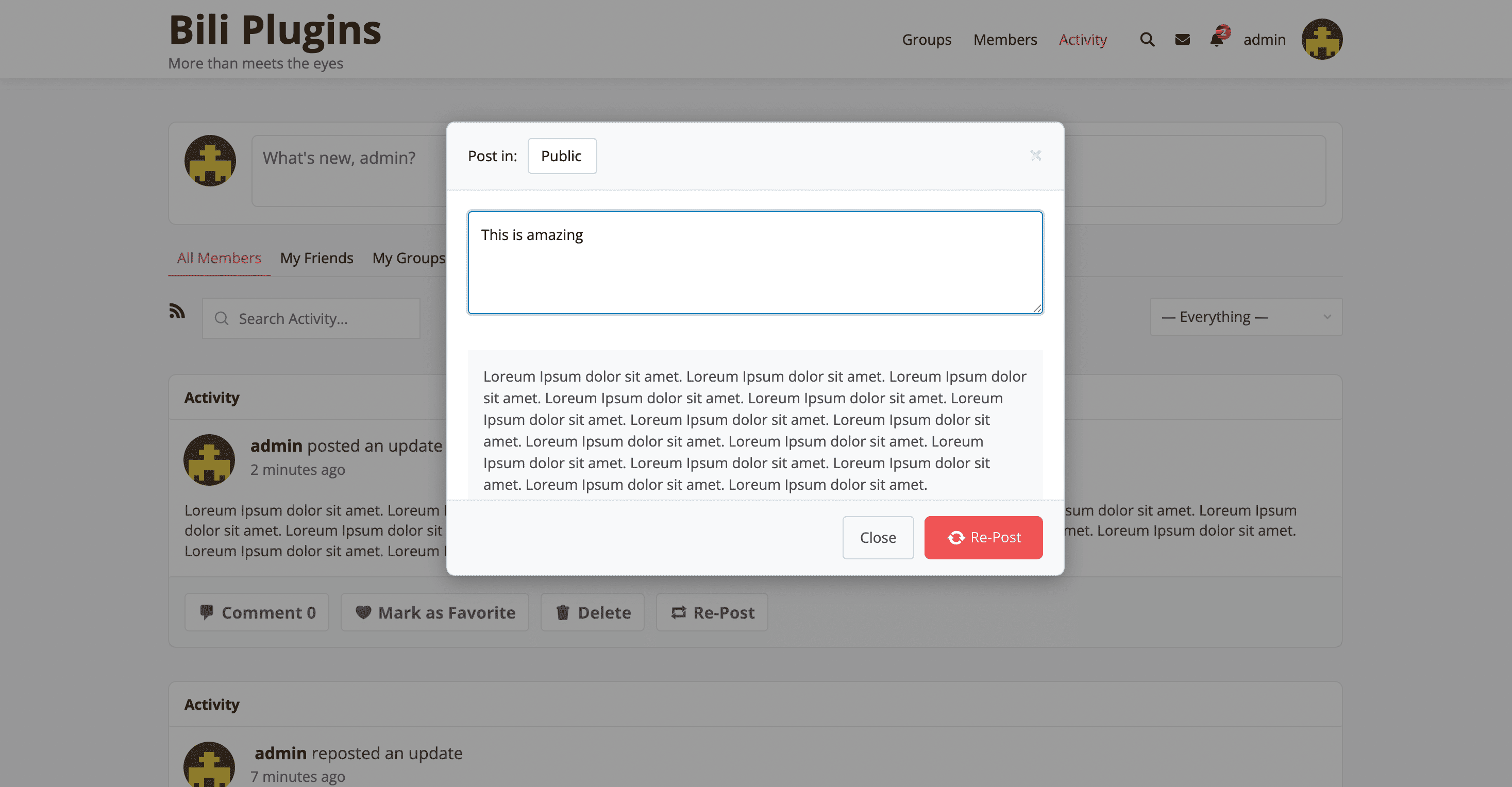
Task: Click the RSS feed icon
Action: (x=177, y=311)
